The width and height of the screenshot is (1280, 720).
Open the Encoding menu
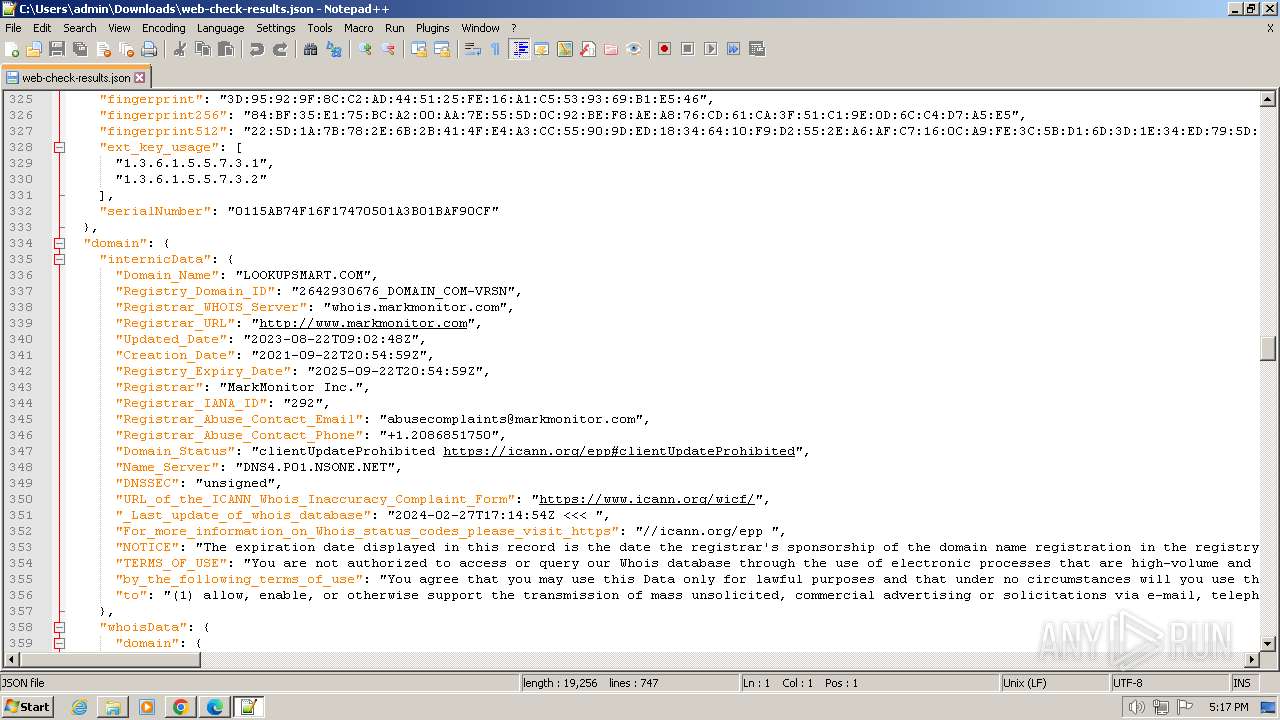pyautogui.click(x=163, y=28)
